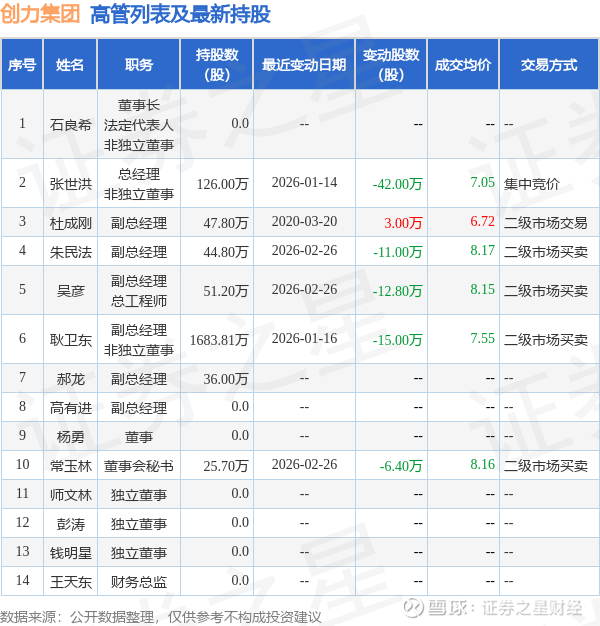The height and width of the screenshot is (626, 600).
Task: Click the 集中竞价 trading method cell
Action: 531,184
